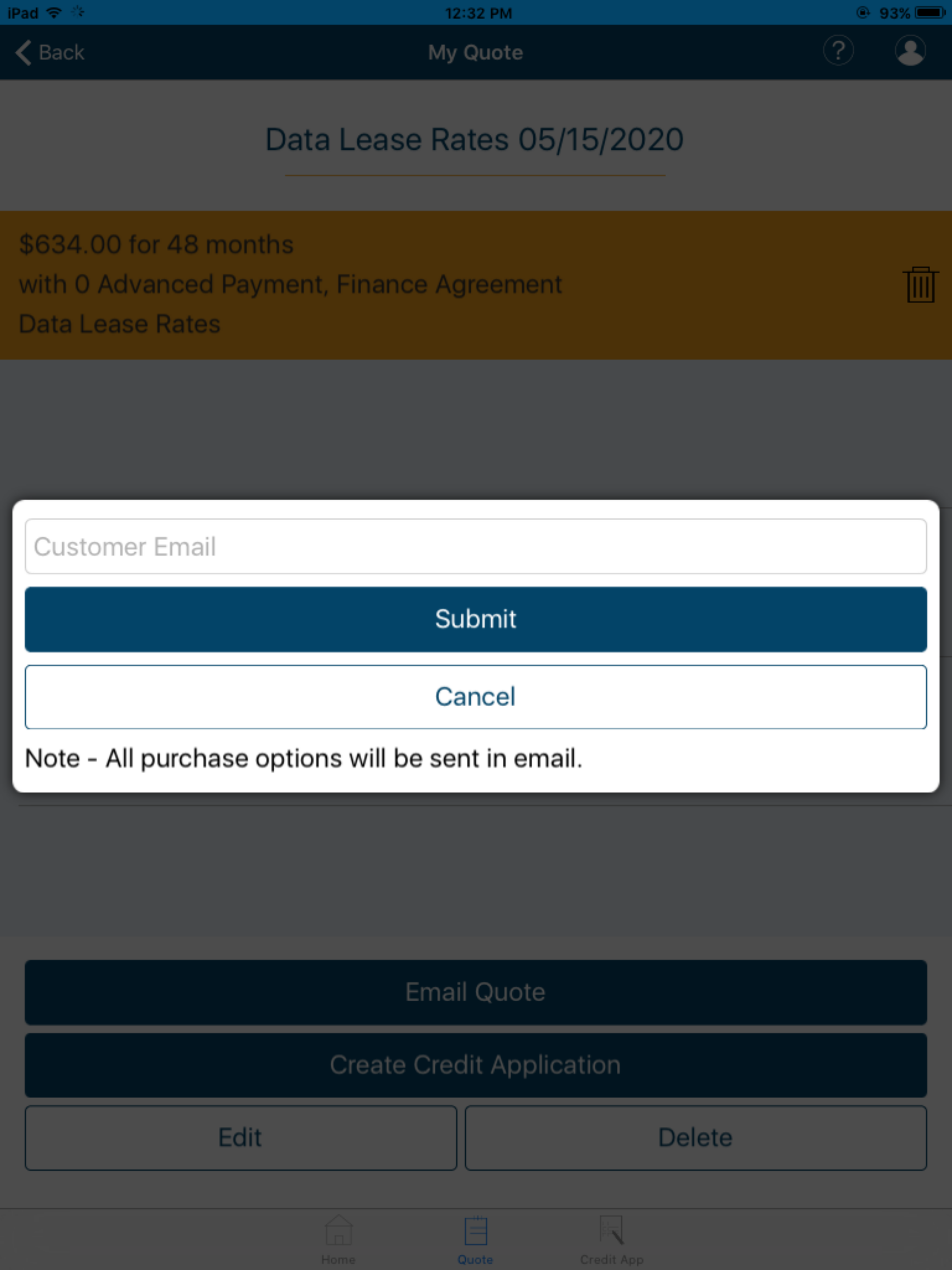This screenshot has height=1270, width=952.
Task: Delete the current quote
Action: 696,1138
